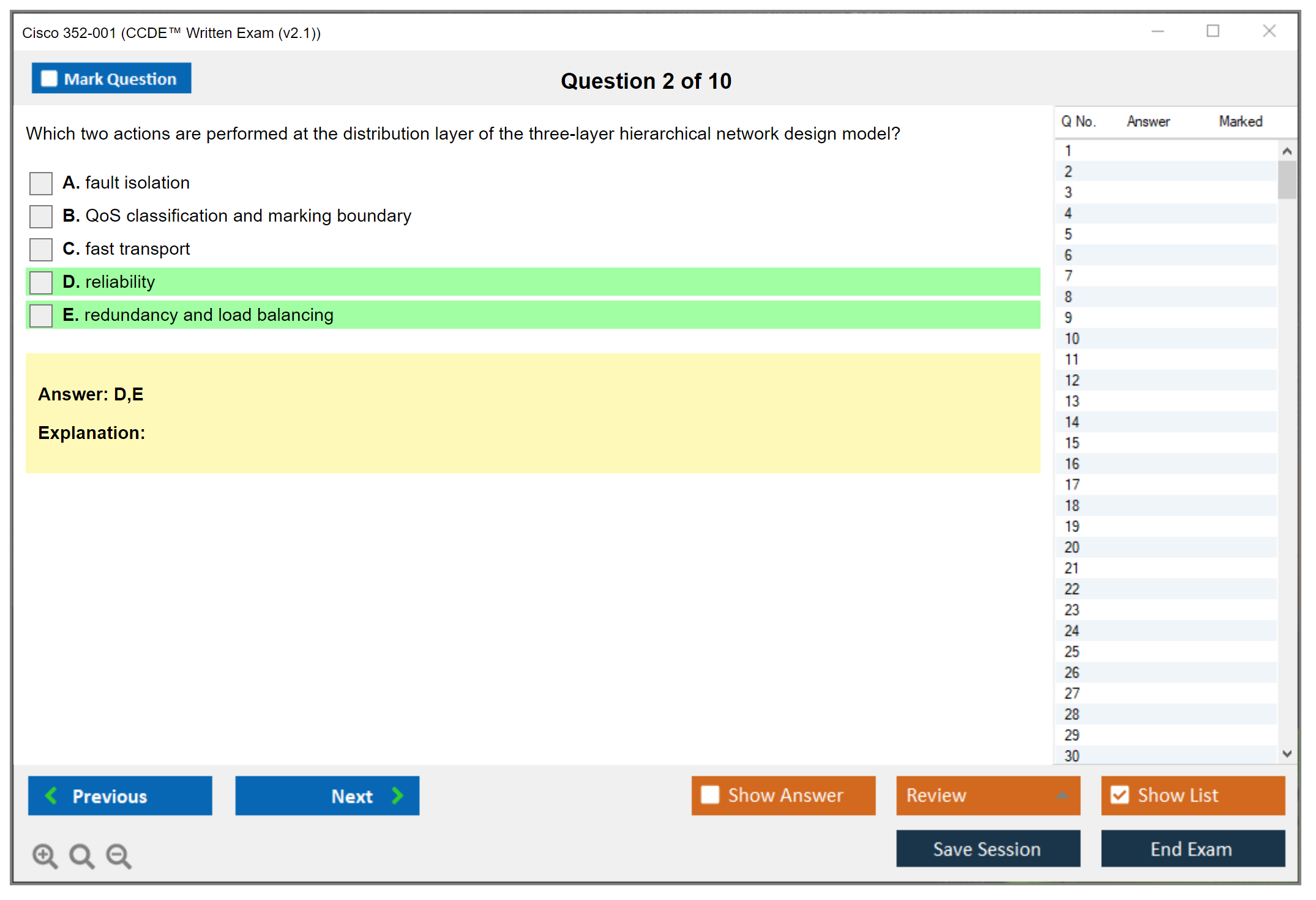The height and width of the screenshot is (900, 1316).
Task: Click the zoom out magnifier icon
Action: click(x=119, y=855)
